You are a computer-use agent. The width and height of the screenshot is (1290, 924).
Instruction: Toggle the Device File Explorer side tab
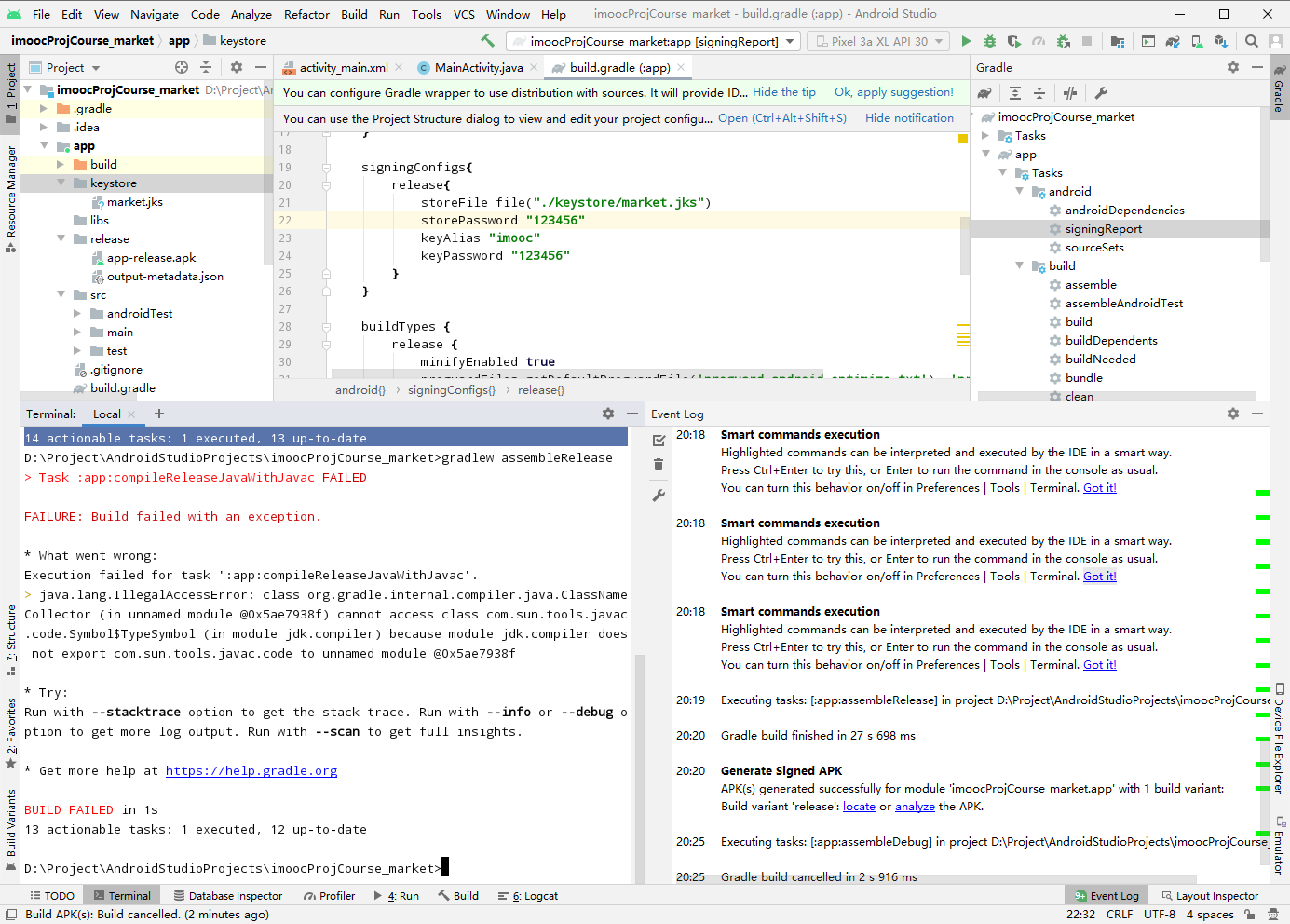[x=1280, y=739]
